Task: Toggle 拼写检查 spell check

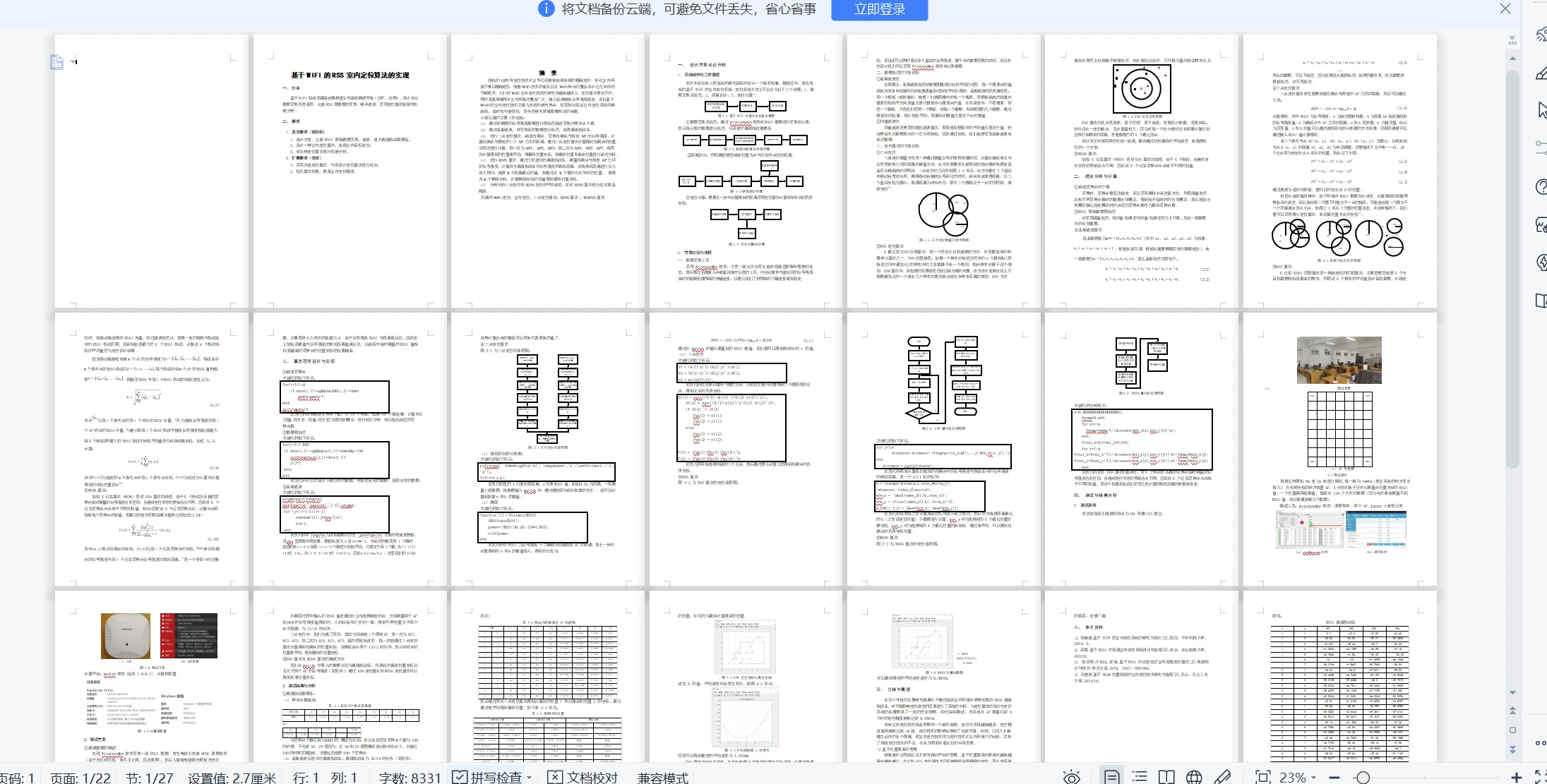Action: click(487, 777)
